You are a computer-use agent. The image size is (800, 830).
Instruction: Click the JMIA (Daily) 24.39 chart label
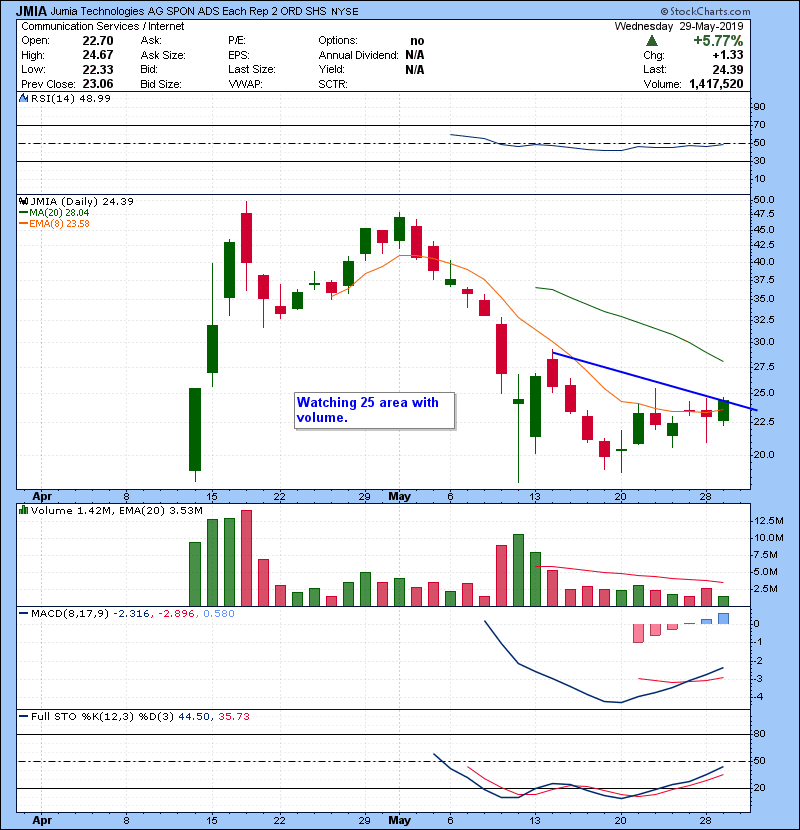click(x=82, y=201)
